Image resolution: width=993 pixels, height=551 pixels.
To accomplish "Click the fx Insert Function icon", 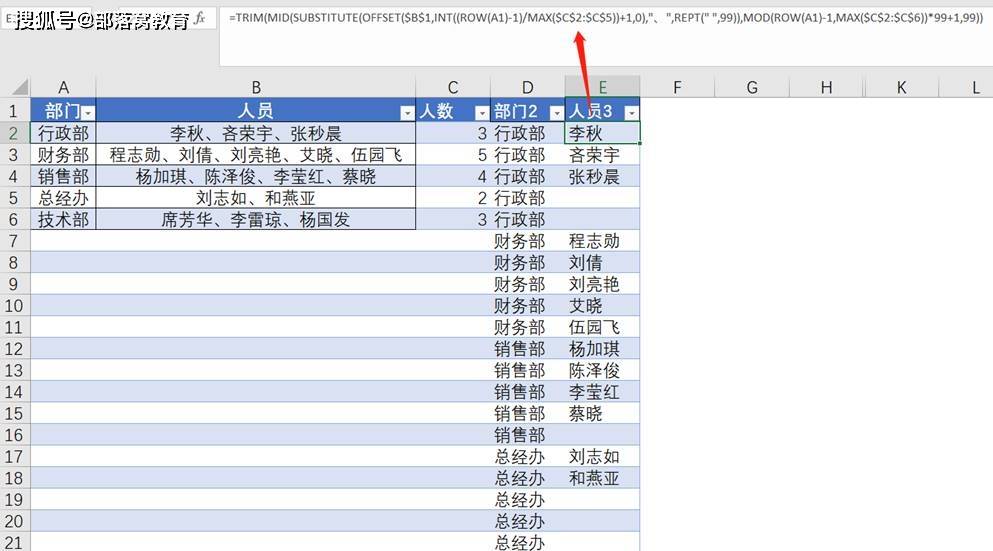I will (x=201, y=18).
